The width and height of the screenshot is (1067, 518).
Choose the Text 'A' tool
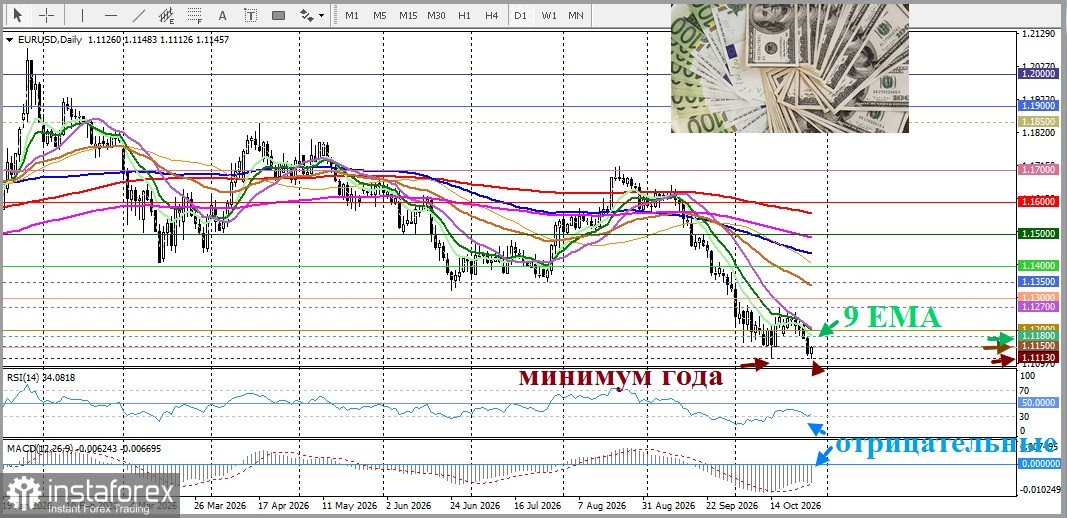tap(222, 14)
